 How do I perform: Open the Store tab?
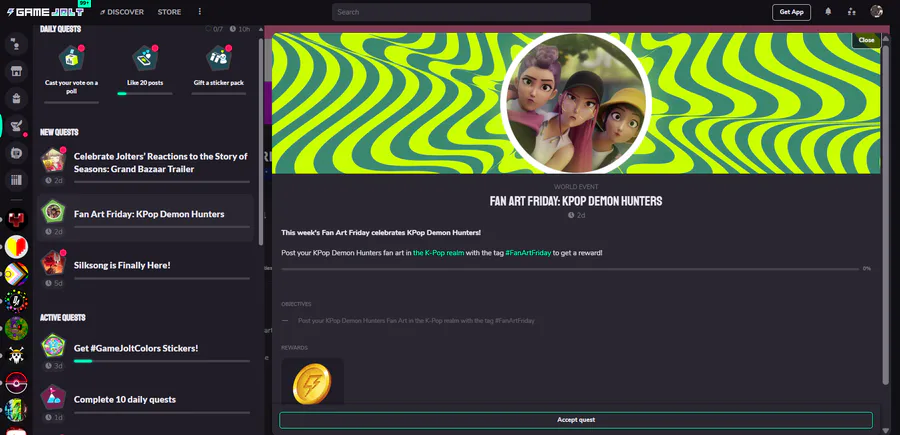(x=169, y=11)
